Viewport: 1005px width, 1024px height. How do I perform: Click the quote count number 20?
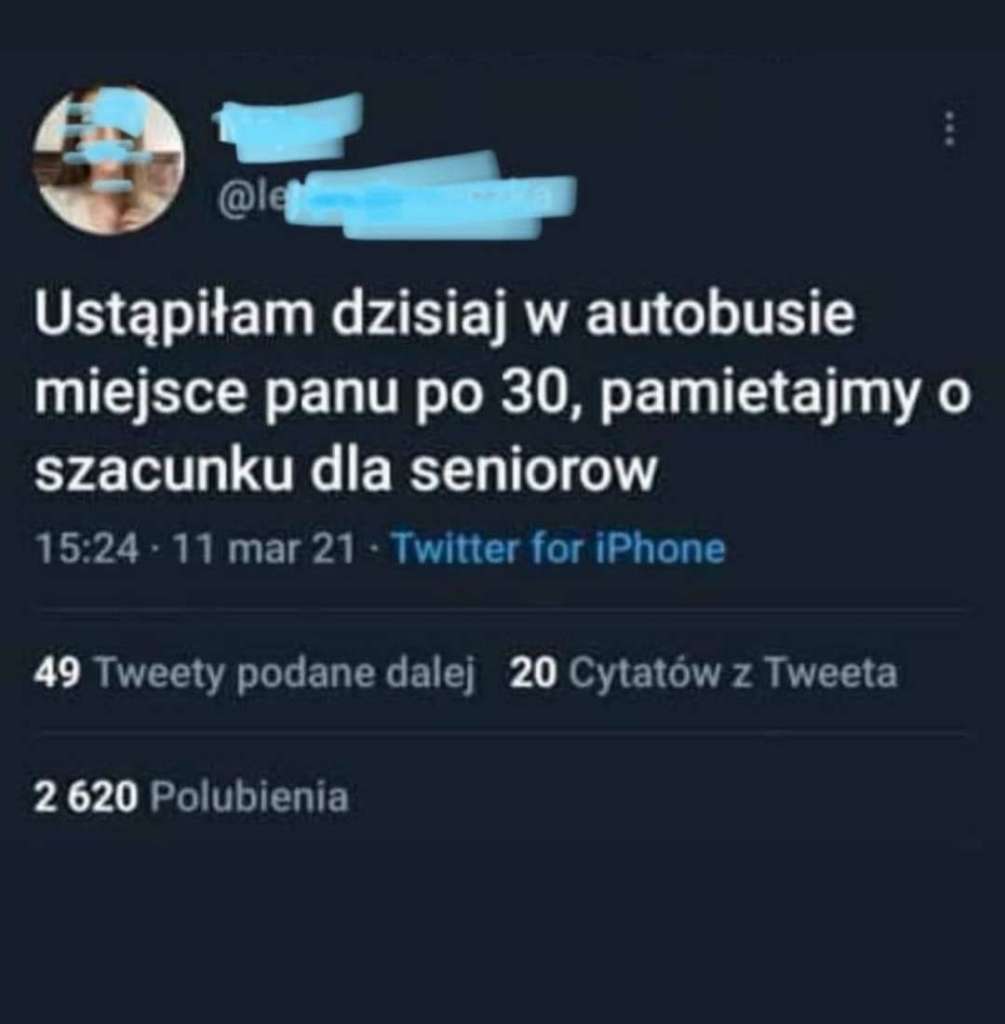click(534, 673)
